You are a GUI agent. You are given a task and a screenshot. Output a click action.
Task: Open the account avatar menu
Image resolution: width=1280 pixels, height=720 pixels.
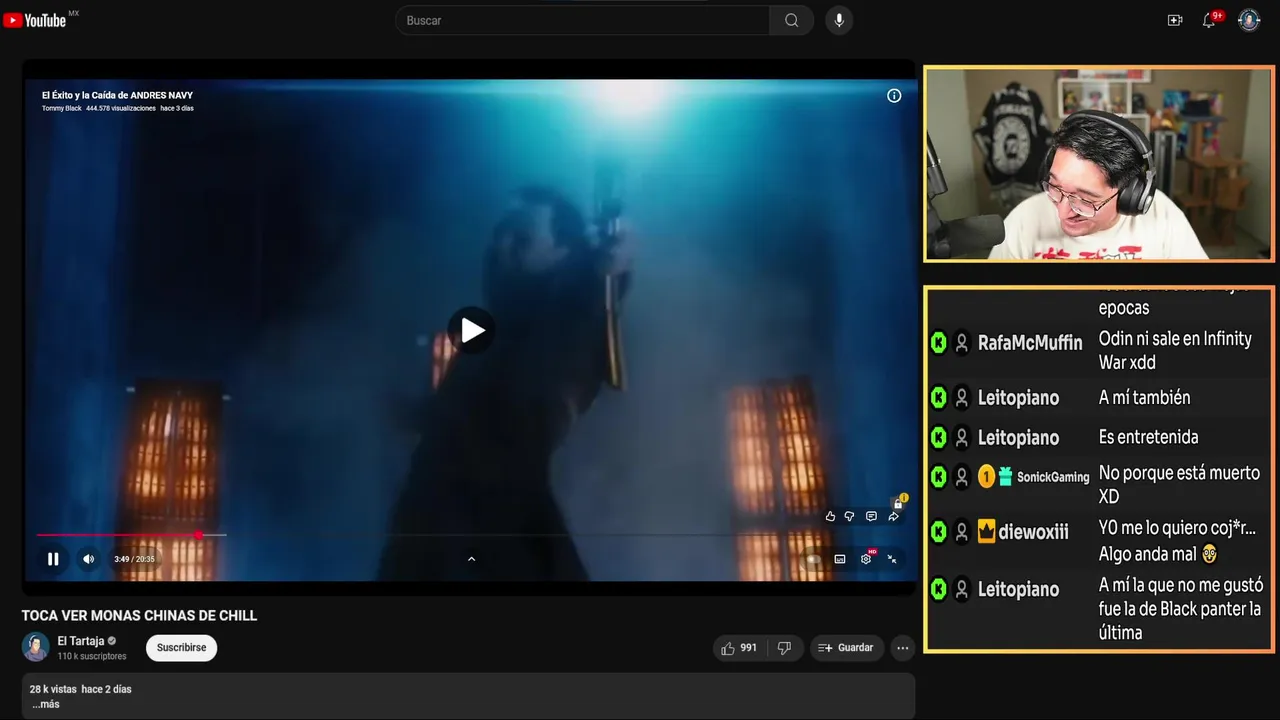[x=1249, y=20]
